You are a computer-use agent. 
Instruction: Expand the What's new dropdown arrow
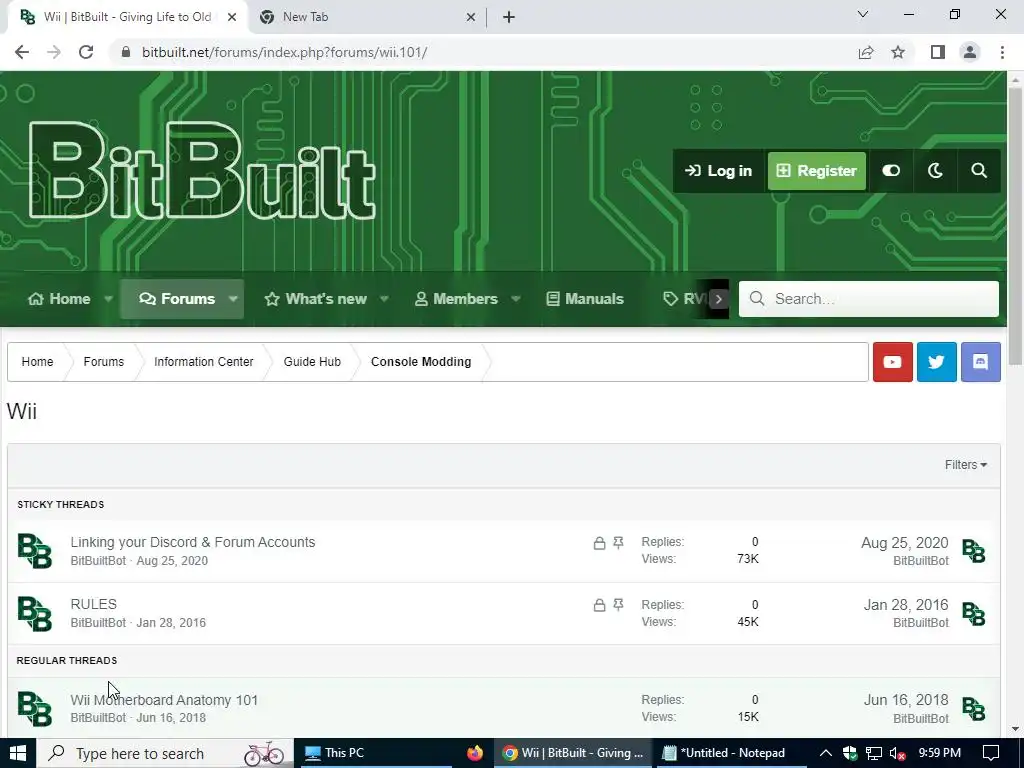[384, 299]
